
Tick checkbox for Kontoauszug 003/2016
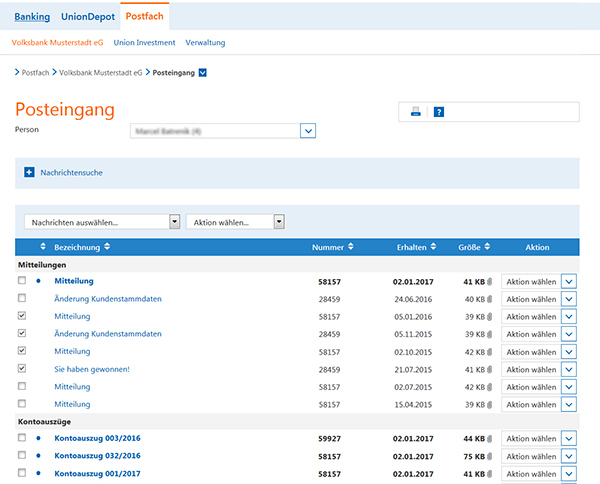(x=22, y=437)
